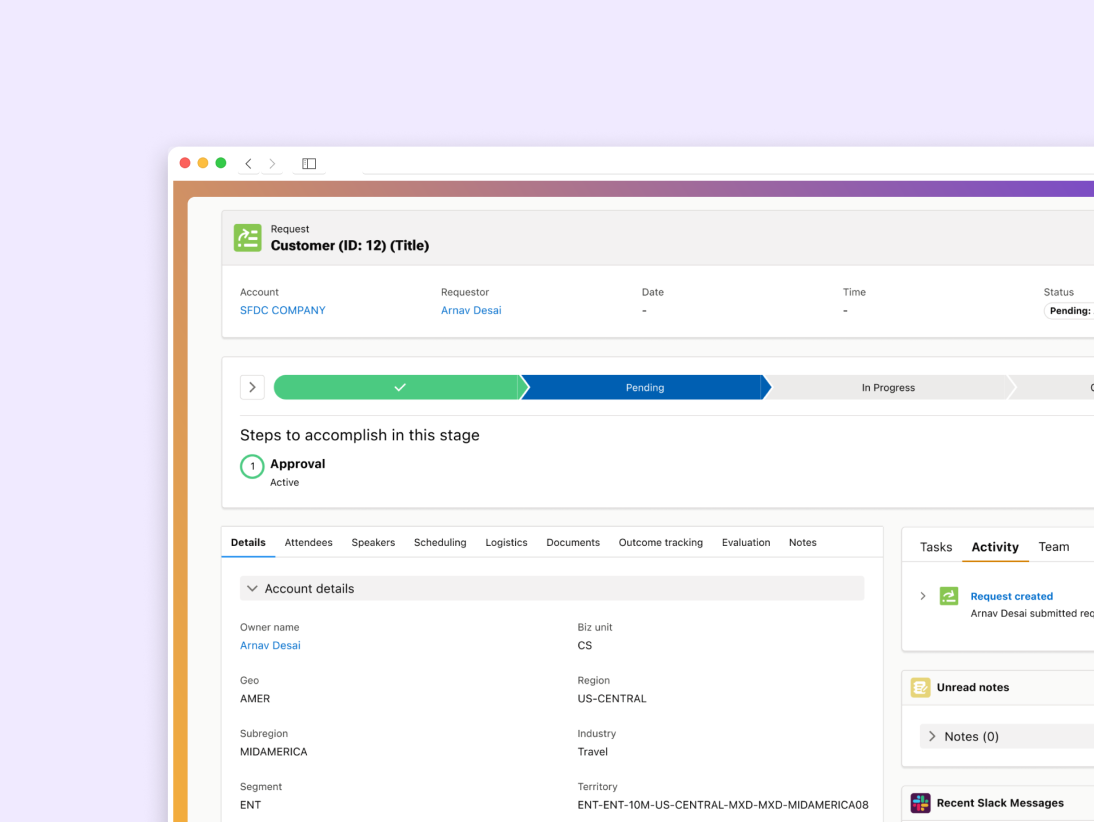This screenshot has width=1094, height=822.
Task: Click the AMER geo value
Action: coord(255,698)
